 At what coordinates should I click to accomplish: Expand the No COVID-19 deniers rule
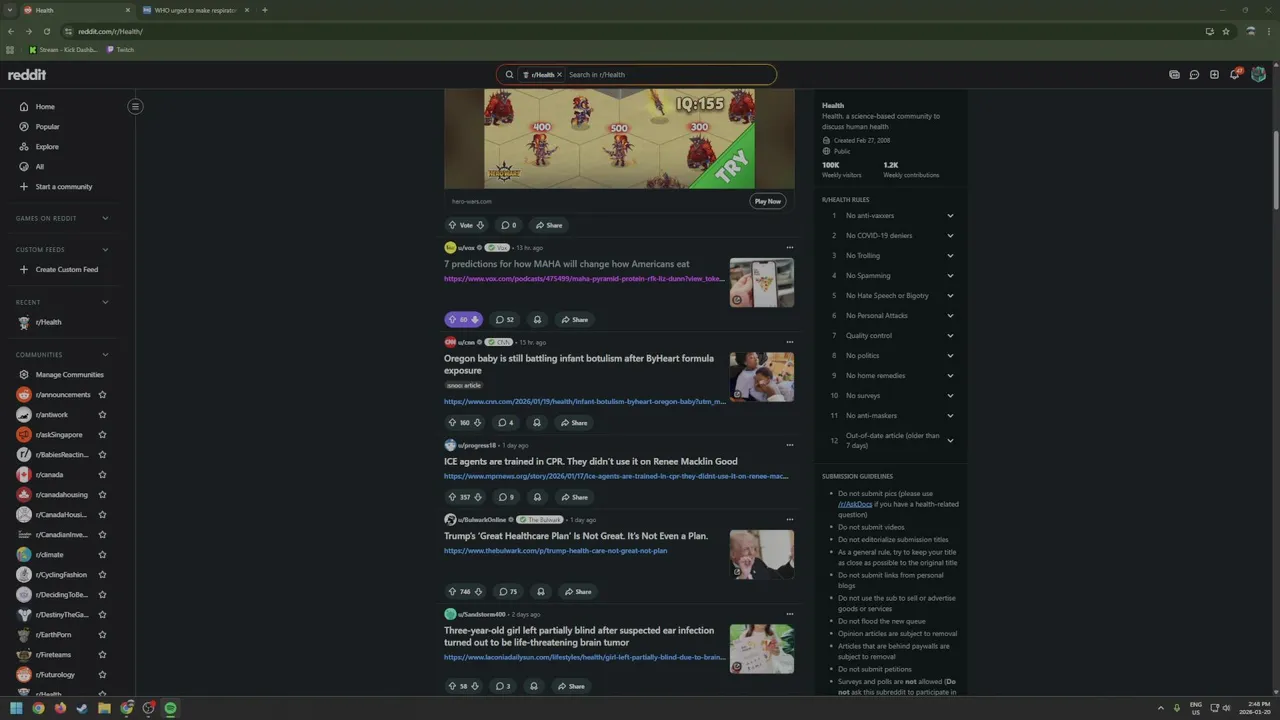coord(950,236)
